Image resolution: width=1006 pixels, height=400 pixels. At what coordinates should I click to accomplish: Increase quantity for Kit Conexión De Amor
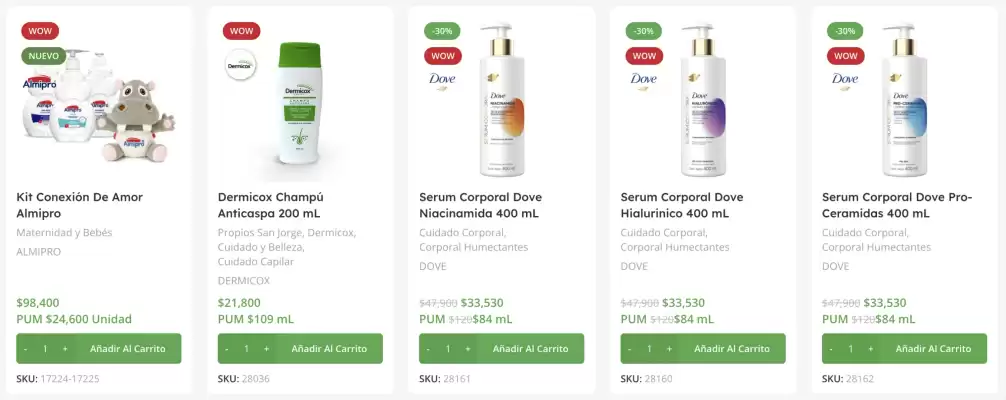pos(65,349)
